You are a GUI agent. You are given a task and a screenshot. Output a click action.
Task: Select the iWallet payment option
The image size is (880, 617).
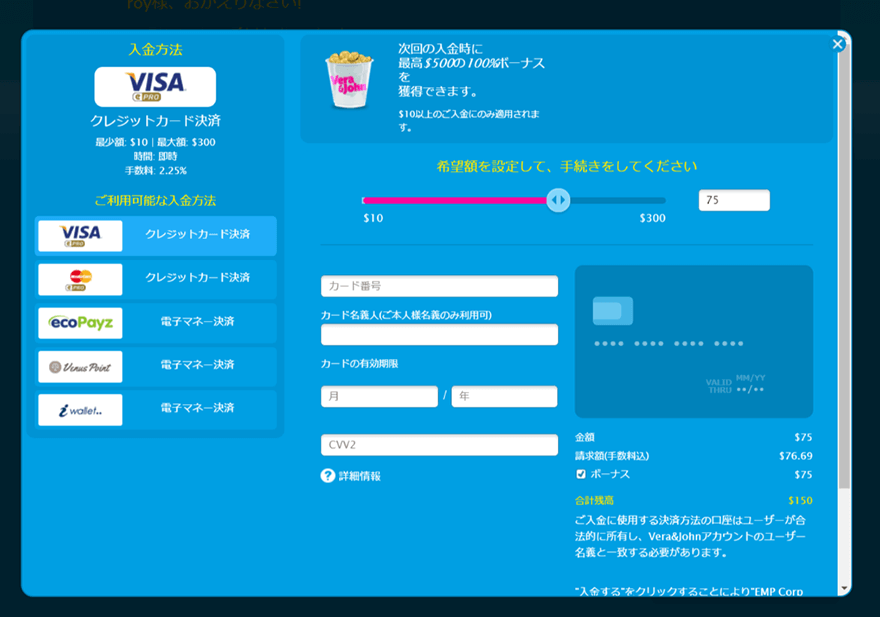point(155,409)
